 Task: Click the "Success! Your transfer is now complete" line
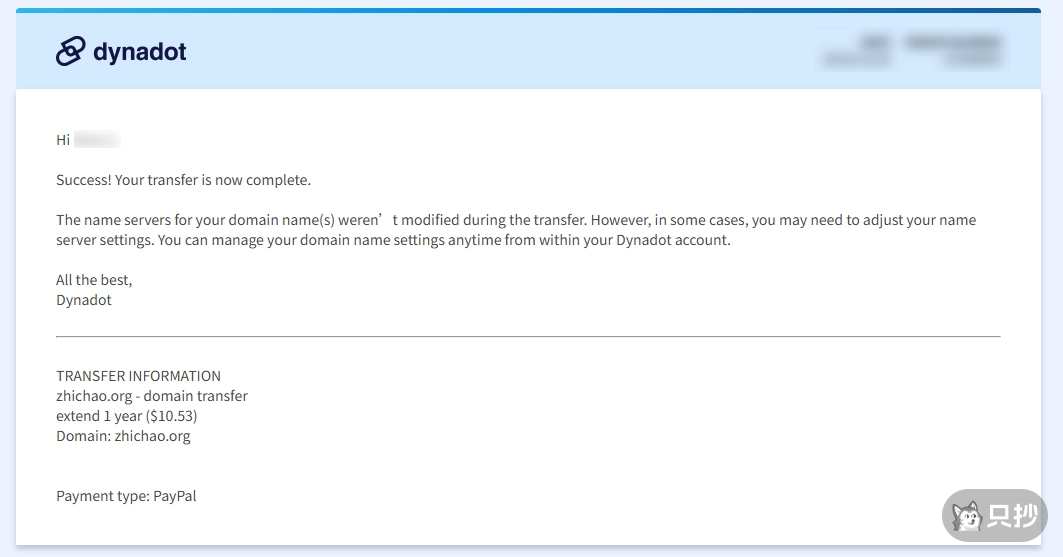pos(183,180)
